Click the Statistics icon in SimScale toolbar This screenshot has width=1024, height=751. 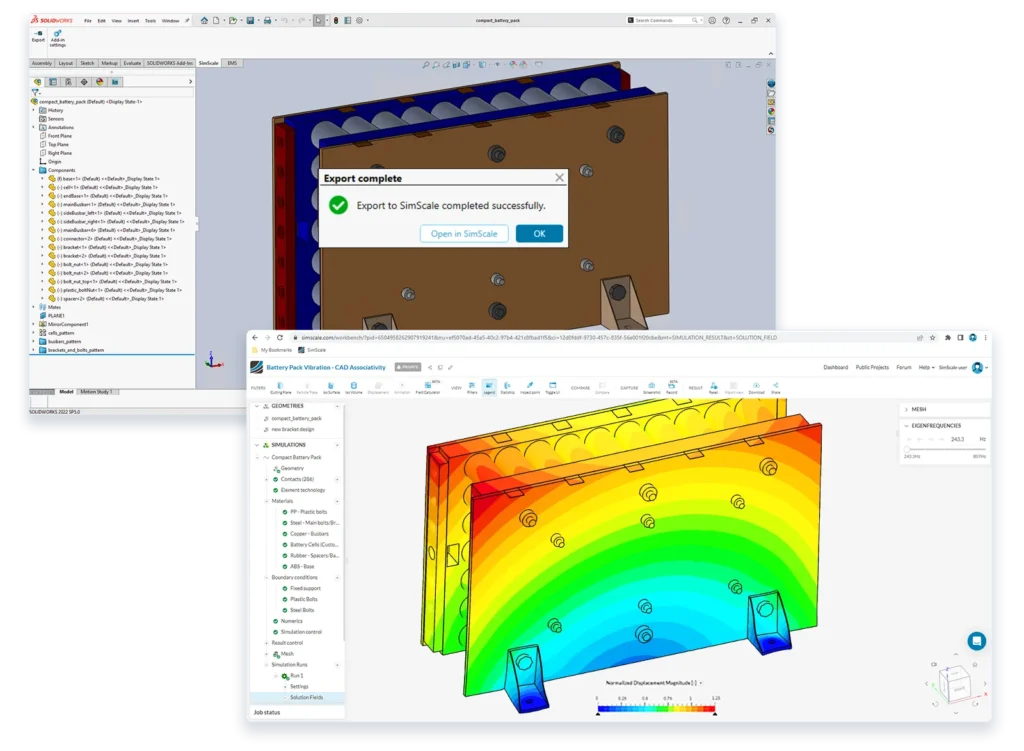(506, 384)
